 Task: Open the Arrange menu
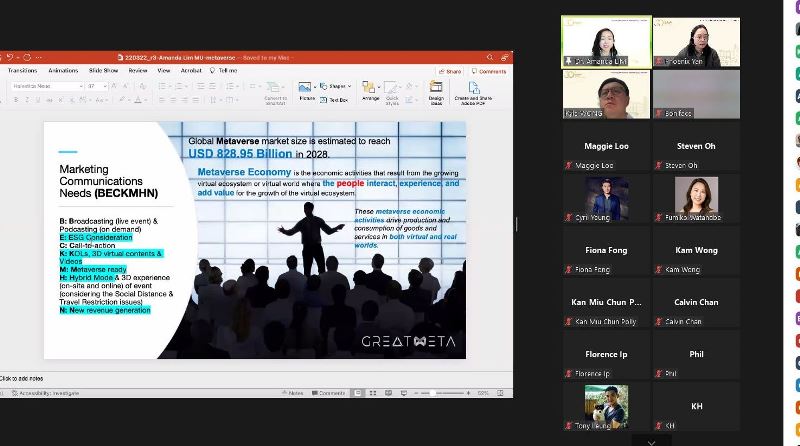click(370, 91)
